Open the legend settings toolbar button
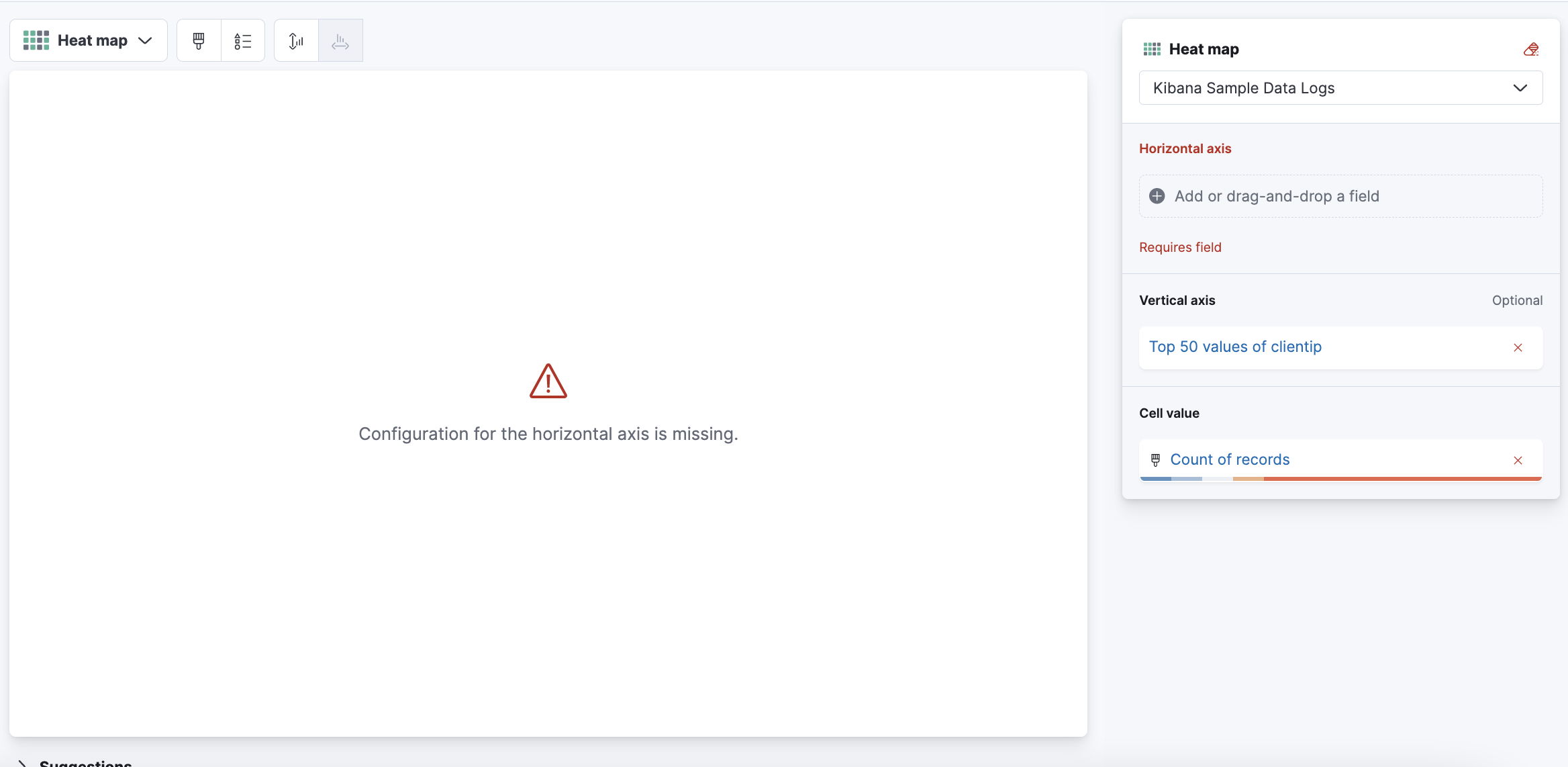This screenshot has width=1568, height=767. 243,41
